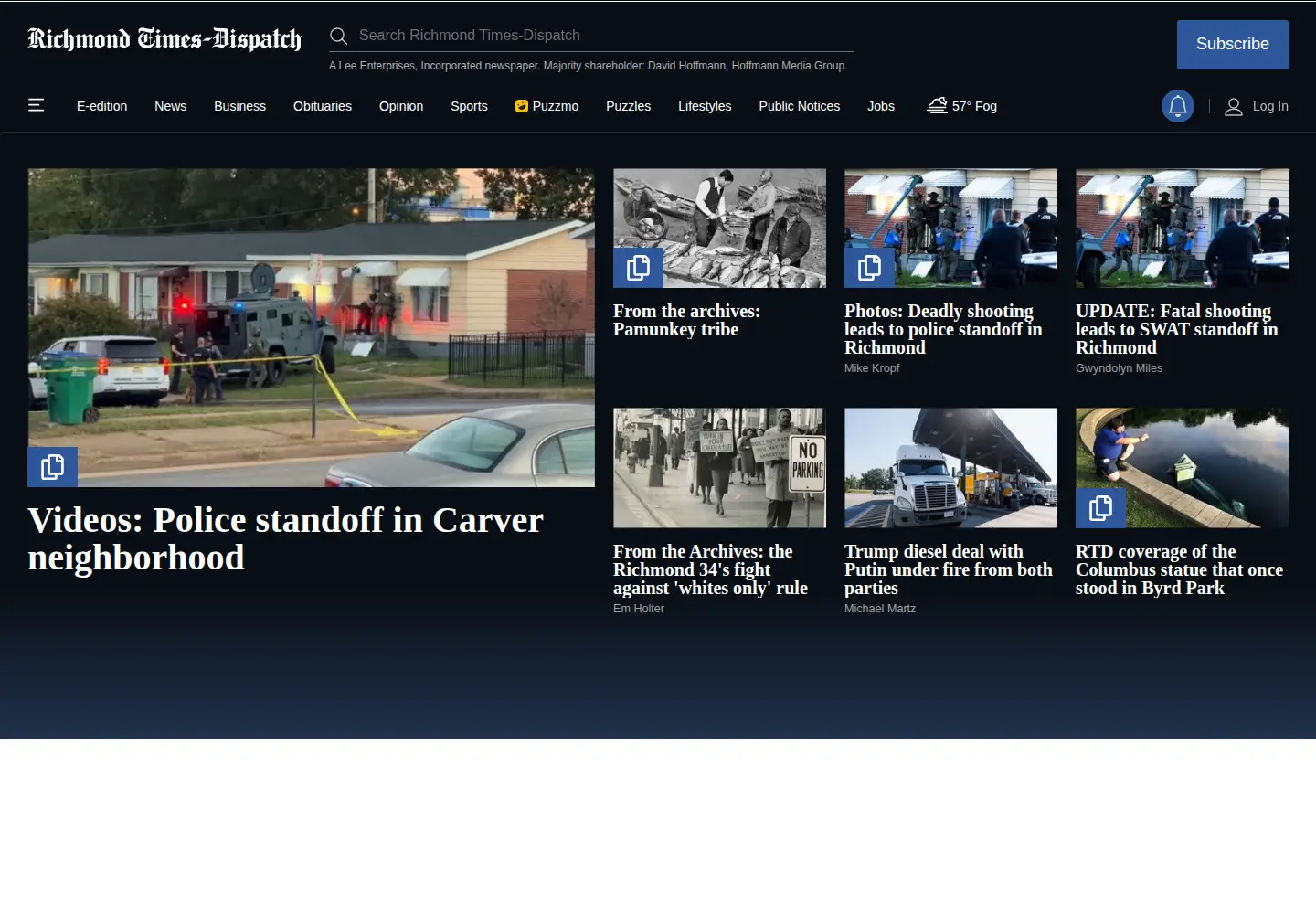Click the 57° Fog weather text

click(974, 106)
